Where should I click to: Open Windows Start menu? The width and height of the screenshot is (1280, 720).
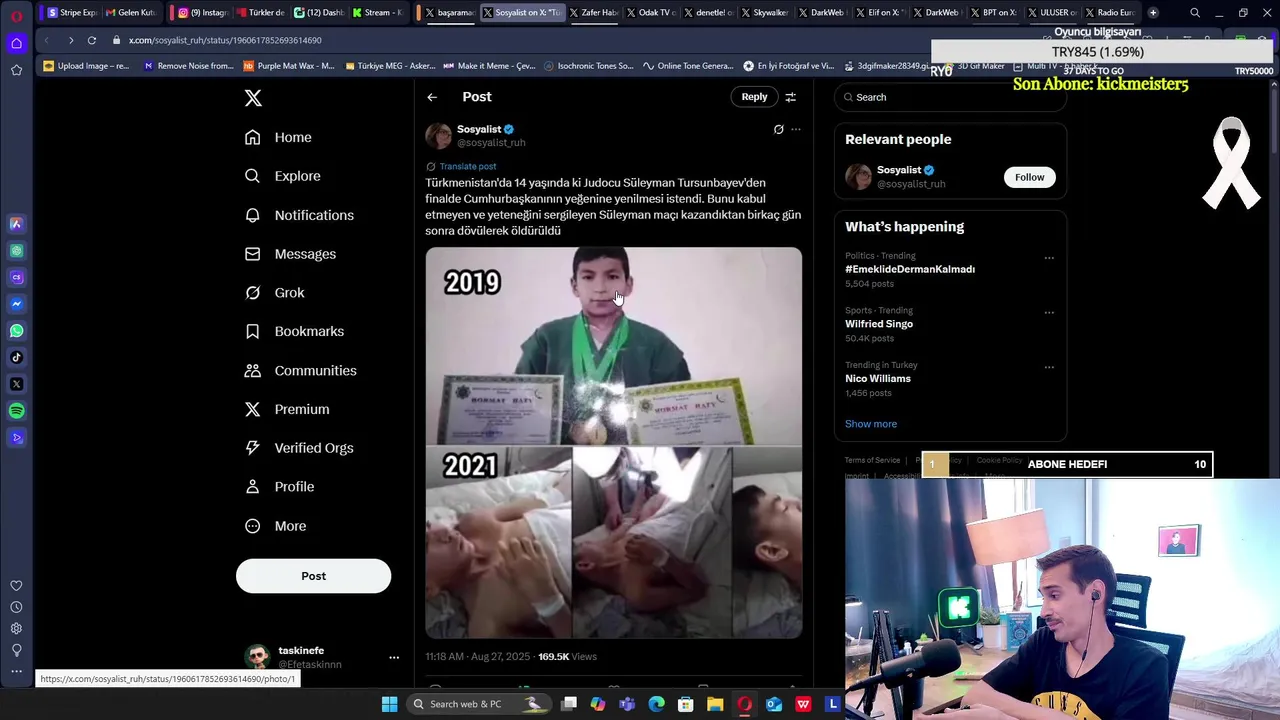pyautogui.click(x=389, y=704)
